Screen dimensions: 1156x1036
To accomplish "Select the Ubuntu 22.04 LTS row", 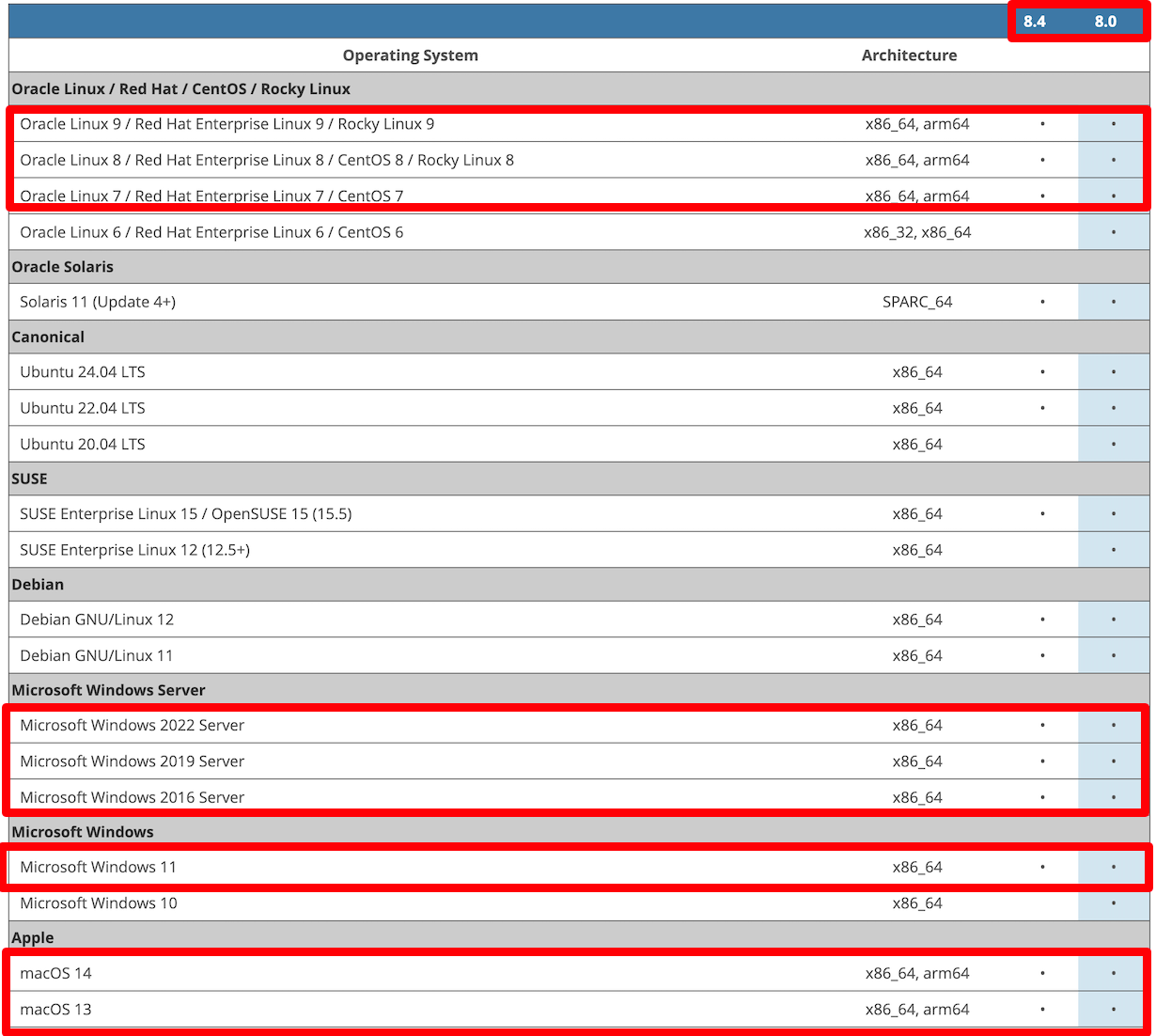I will [579, 408].
